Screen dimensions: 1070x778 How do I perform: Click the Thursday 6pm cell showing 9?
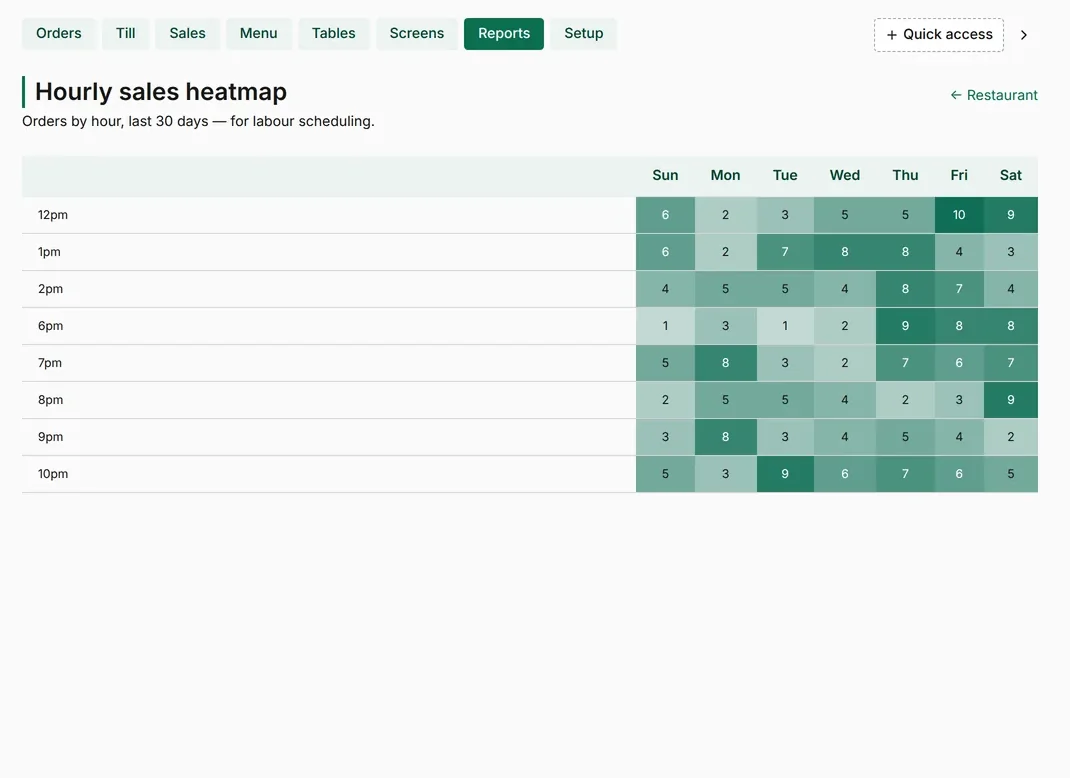pyautogui.click(x=906, y=326)
